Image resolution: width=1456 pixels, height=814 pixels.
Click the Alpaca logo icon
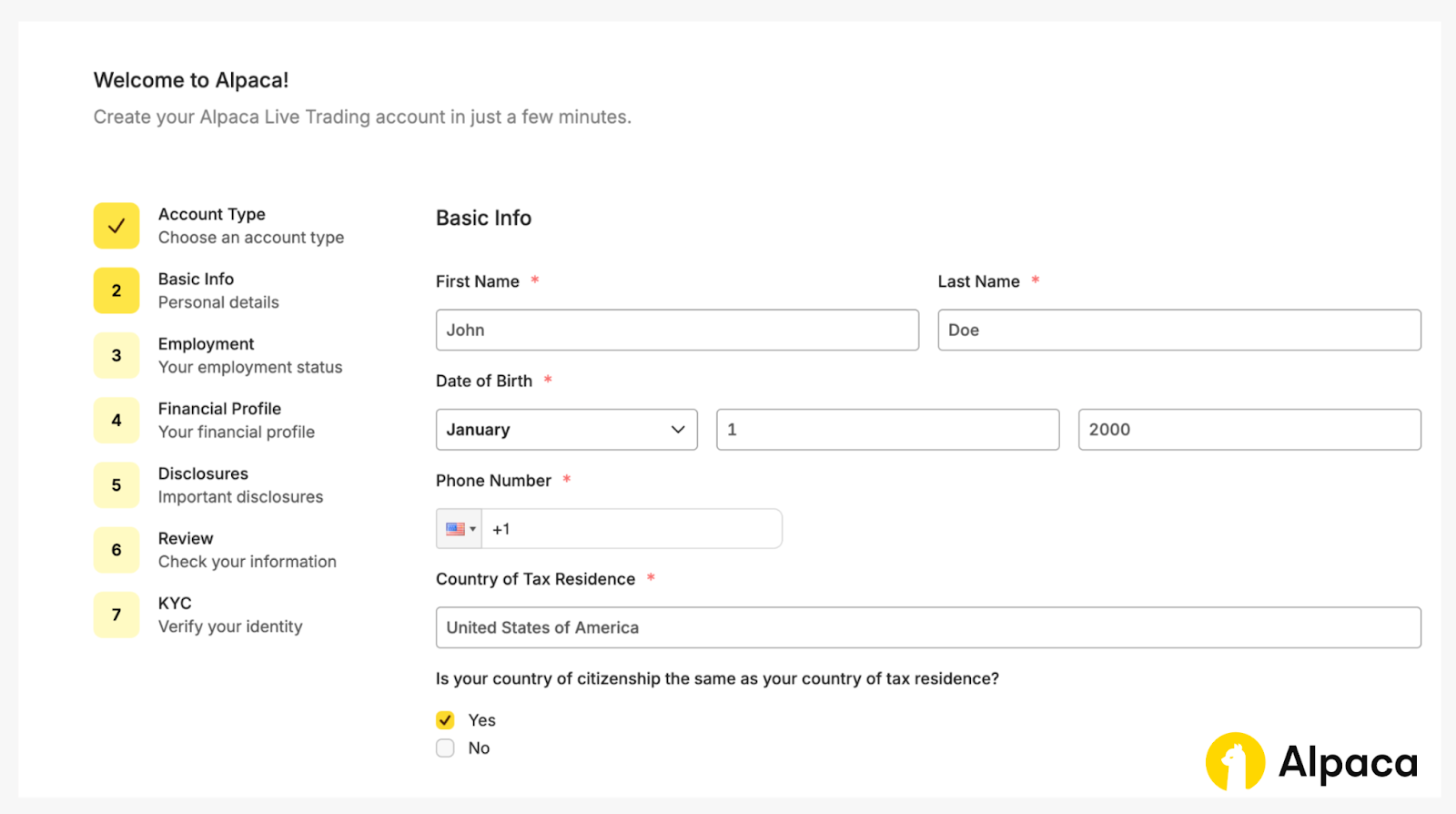click(x=1235, y=761)
